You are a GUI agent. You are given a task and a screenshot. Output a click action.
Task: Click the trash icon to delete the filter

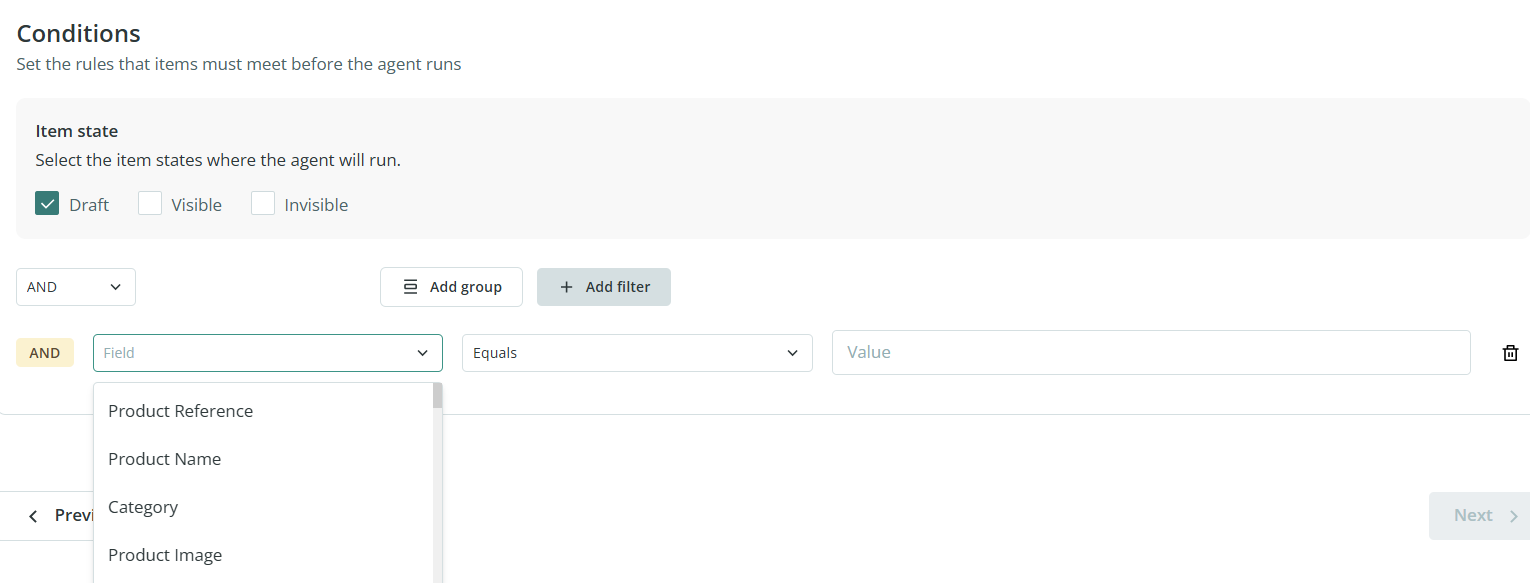1510,353
